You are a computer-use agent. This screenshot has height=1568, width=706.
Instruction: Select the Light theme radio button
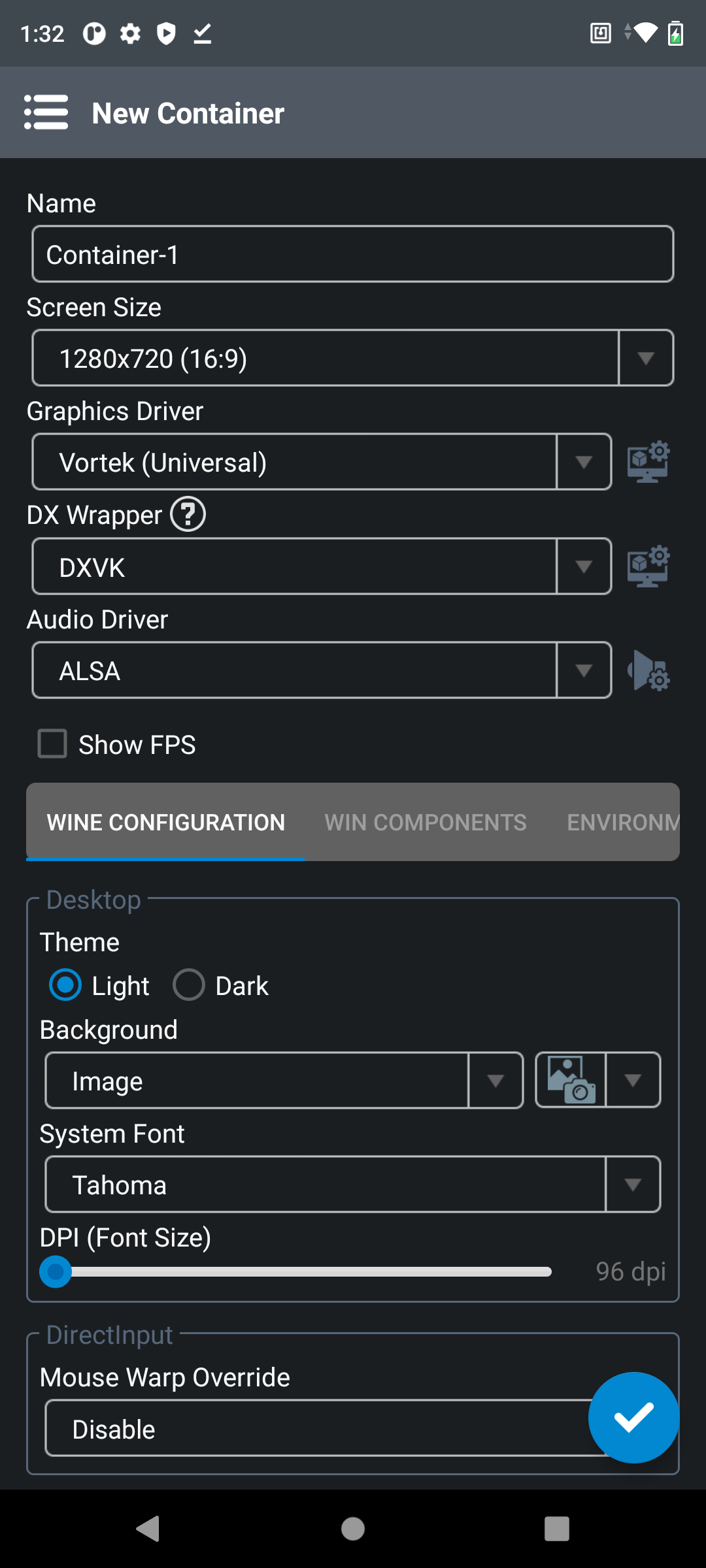pos(65,985)
